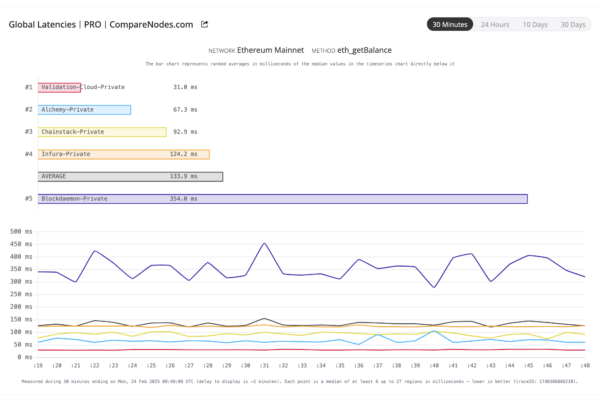Viewport: 600px width, 400px height.
Task: Click the measurement footnote text
Action: coord(300,382)
